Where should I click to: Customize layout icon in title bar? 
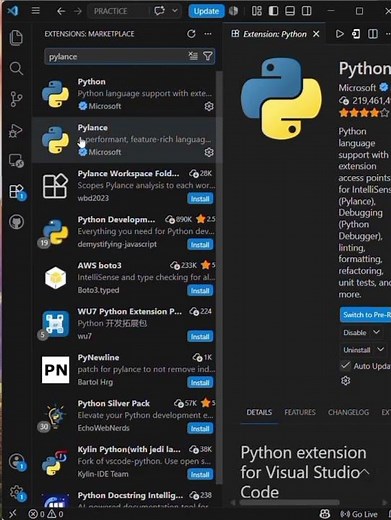(x=256, y=11)
